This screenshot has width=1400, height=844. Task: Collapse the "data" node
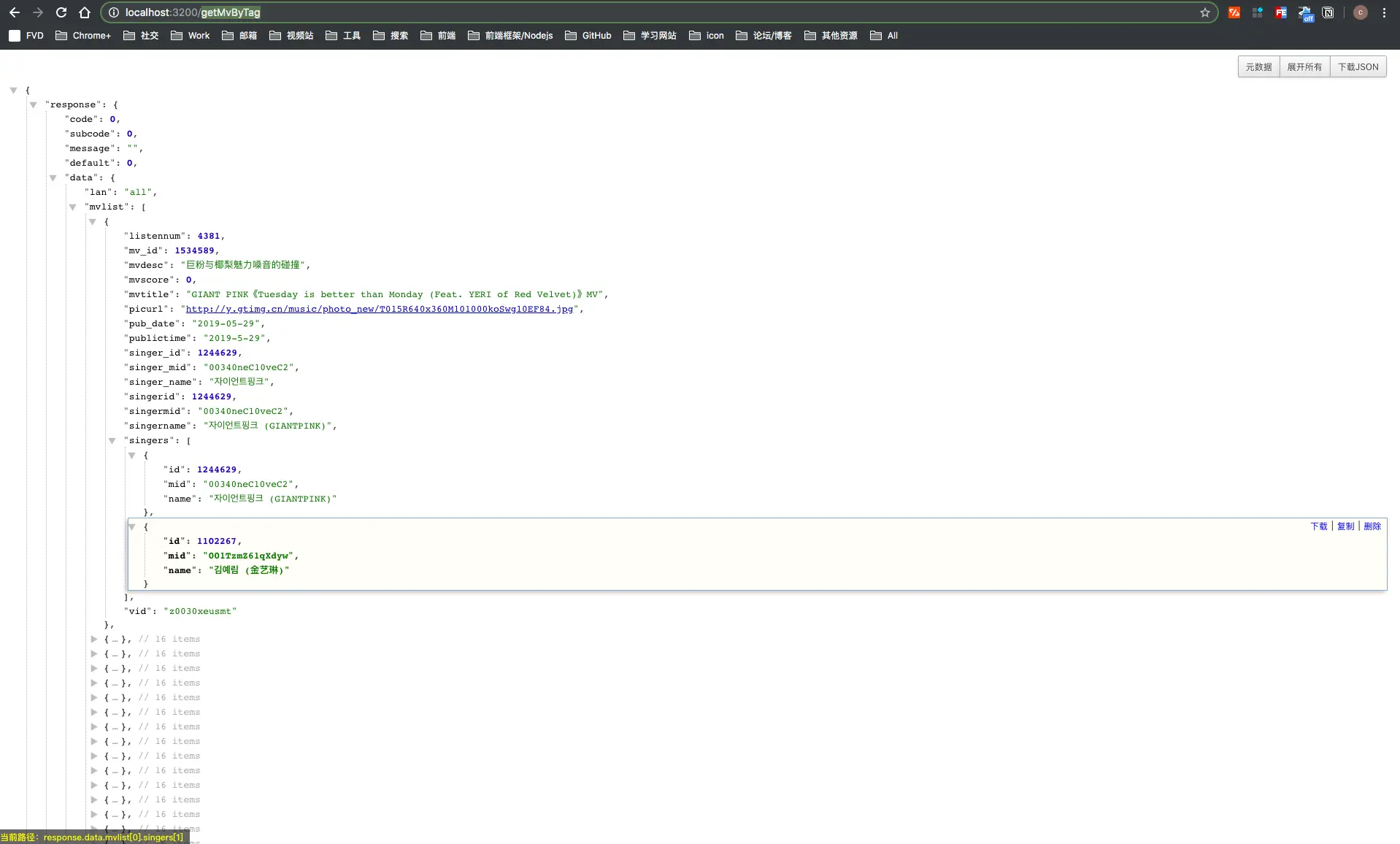pyautogui.click(x=53, y=178)
